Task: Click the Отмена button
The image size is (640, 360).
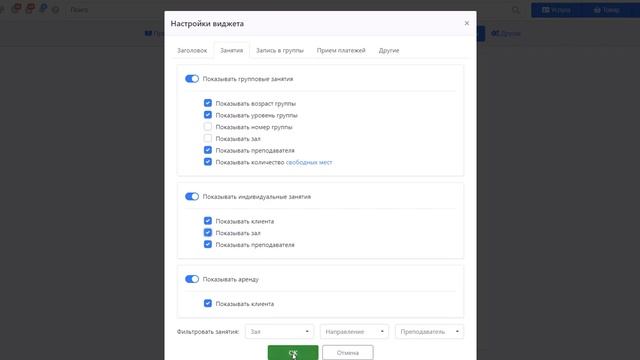Action: point(348,353)
